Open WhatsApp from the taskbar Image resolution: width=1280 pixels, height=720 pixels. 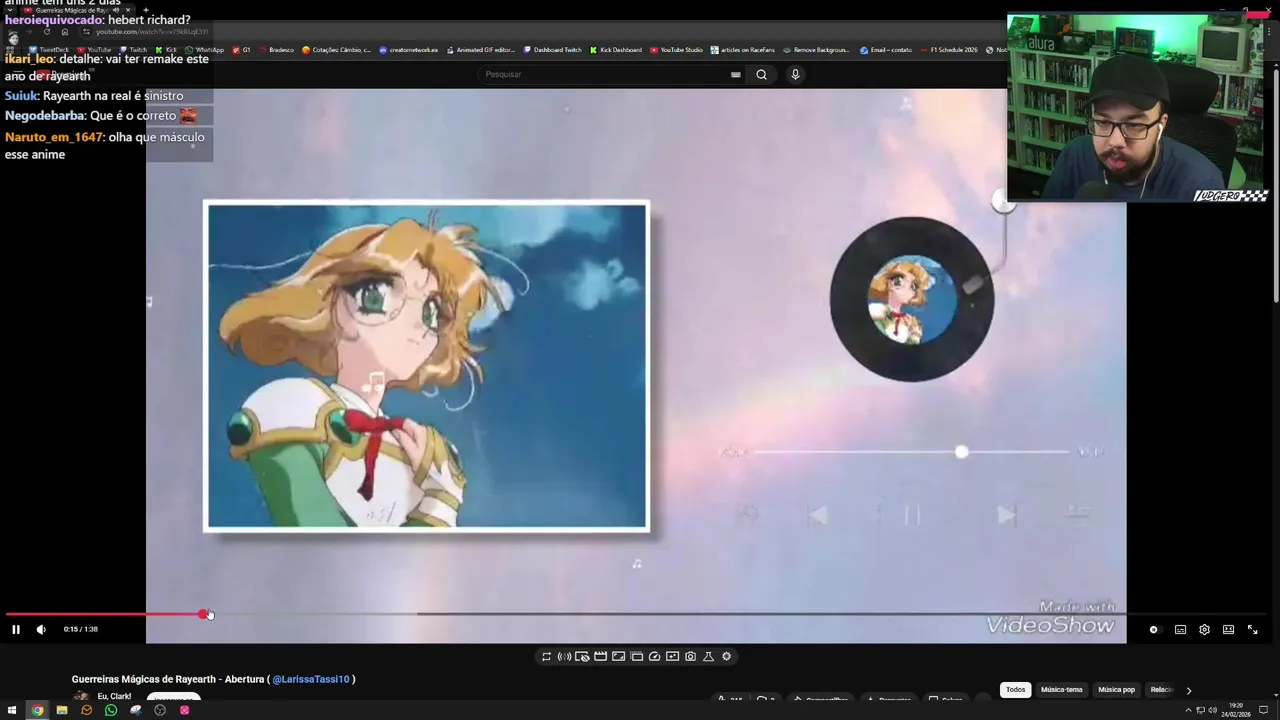coord(111,710)
